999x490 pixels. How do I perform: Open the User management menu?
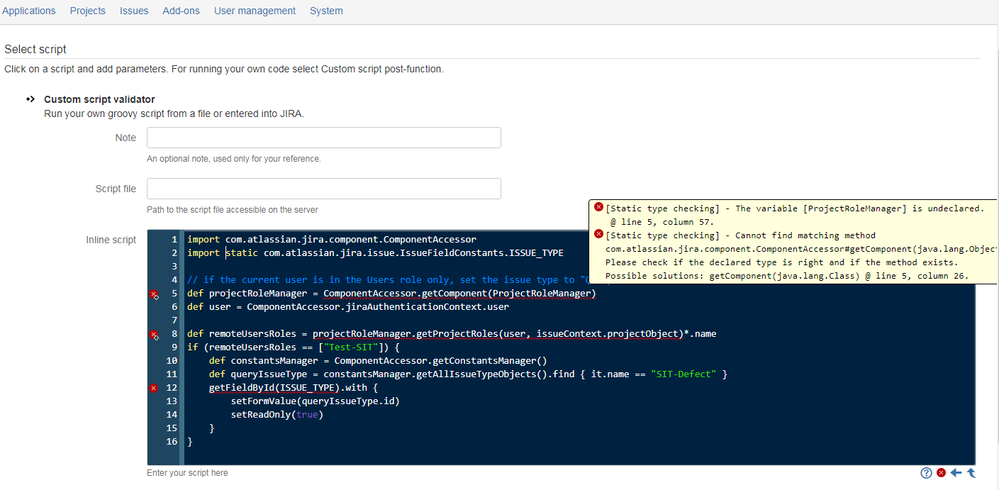coord(255,11)
